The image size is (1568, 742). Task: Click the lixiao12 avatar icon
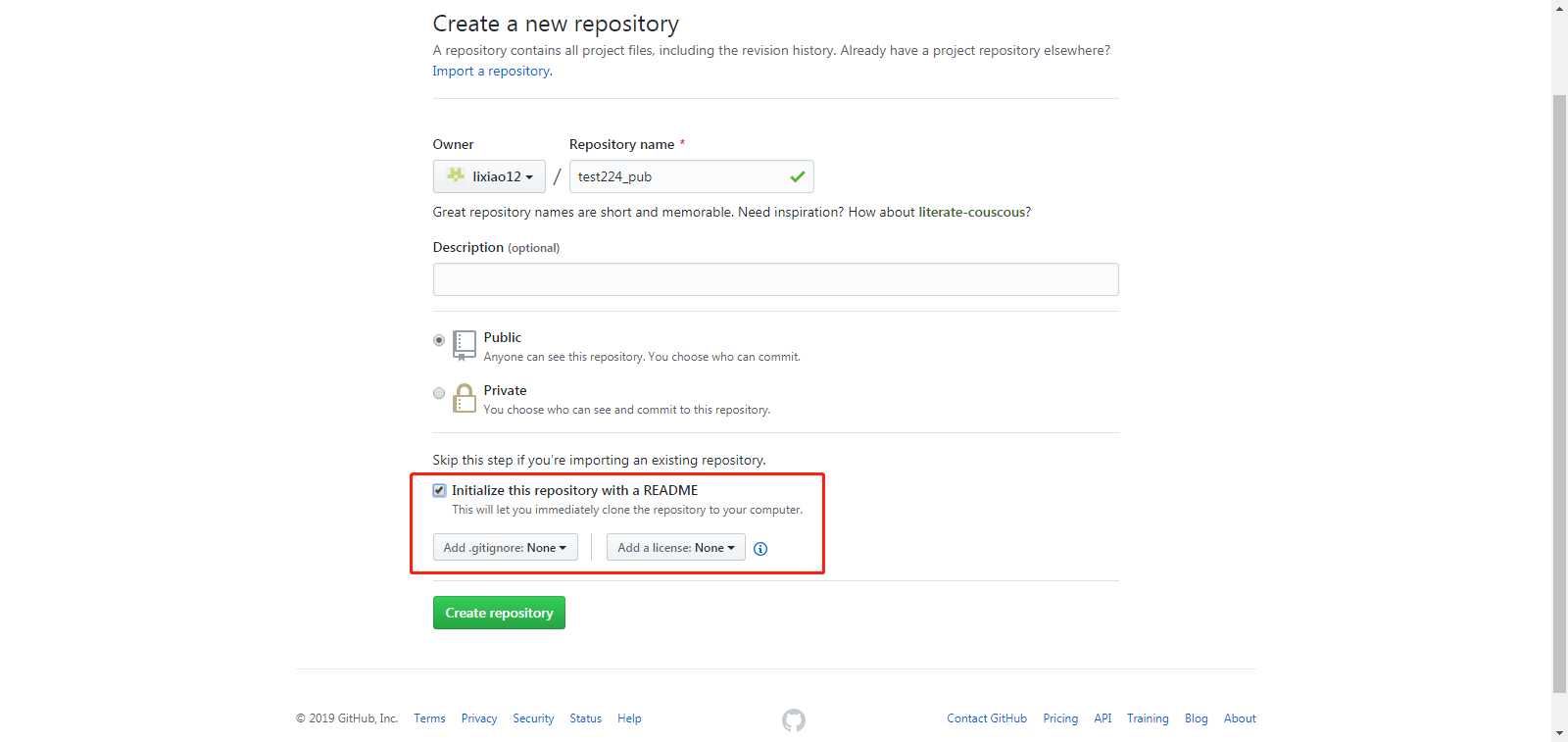pos(456,175)
